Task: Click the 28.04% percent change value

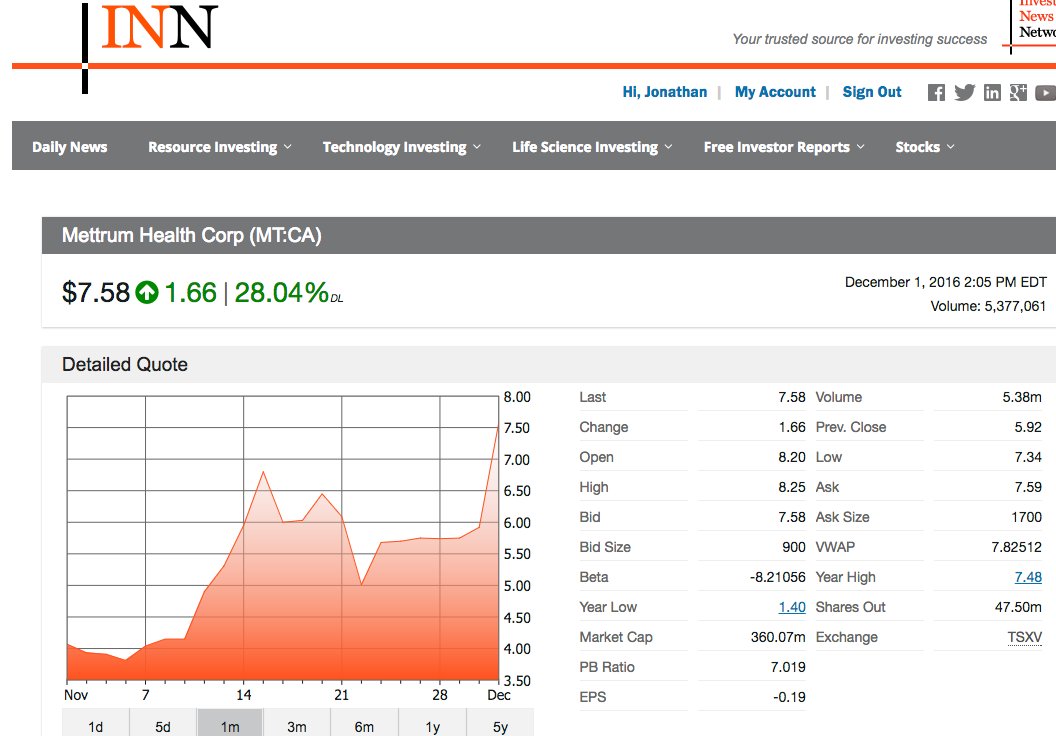Action: (x=282, y=293)
